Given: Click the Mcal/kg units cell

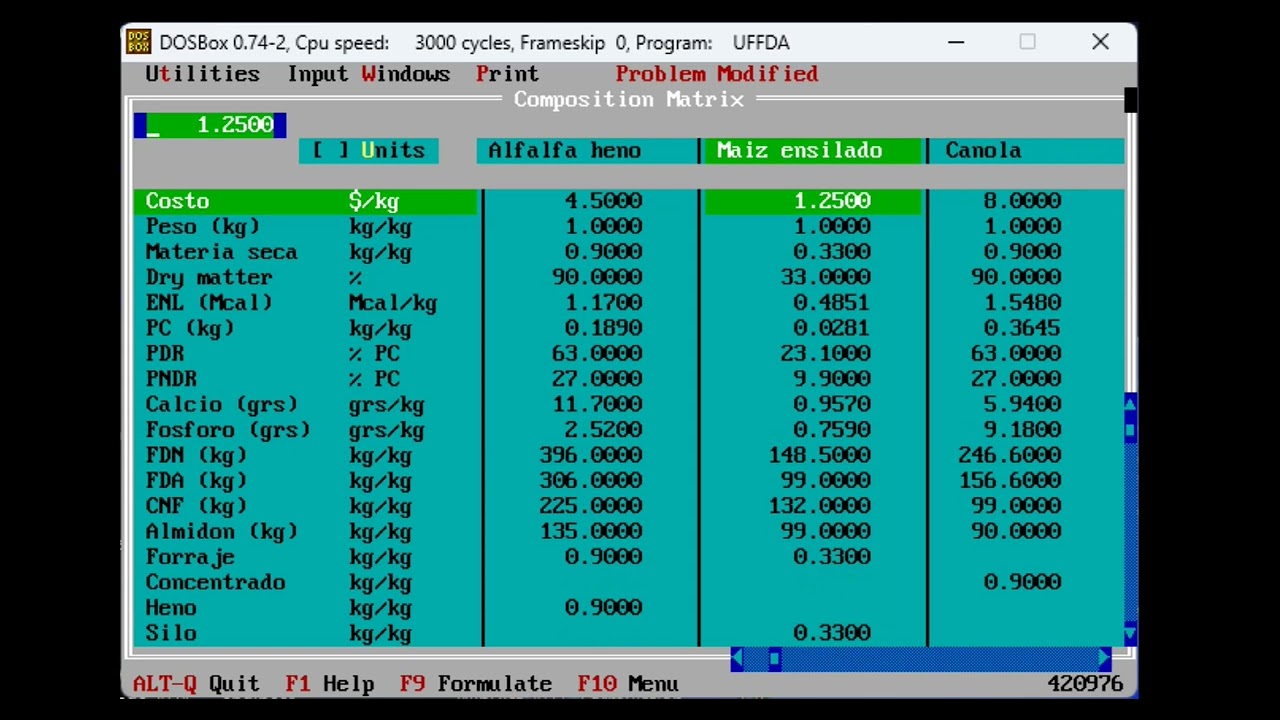Looking at the screenshot, I should coord(393,303).
